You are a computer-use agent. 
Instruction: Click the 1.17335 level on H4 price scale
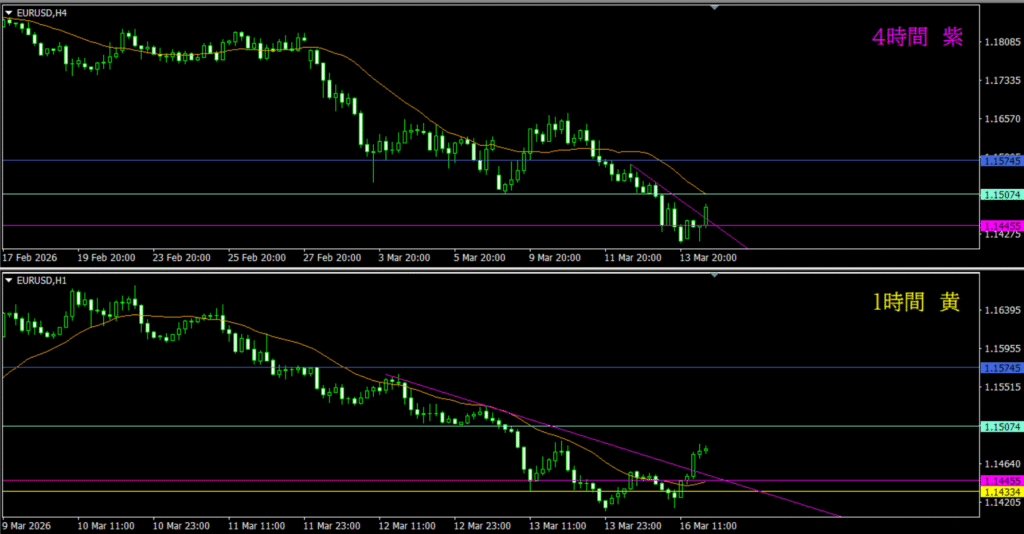[1001, 81]
